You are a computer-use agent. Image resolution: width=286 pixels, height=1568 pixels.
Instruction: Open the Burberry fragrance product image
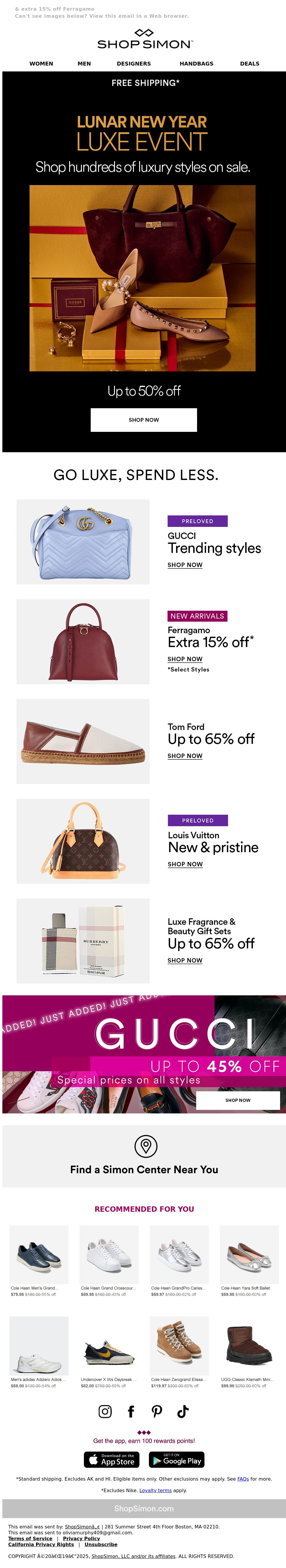point(83,940)
